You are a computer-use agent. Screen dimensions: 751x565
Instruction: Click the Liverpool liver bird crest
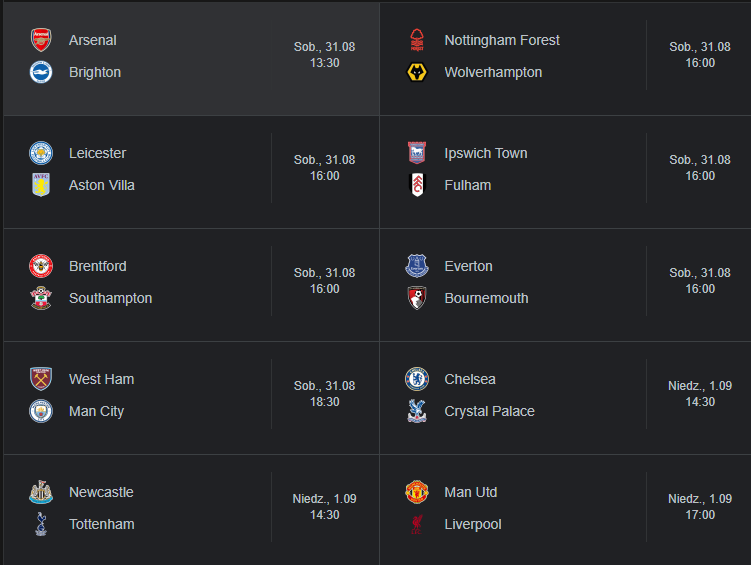pos(417,524)
